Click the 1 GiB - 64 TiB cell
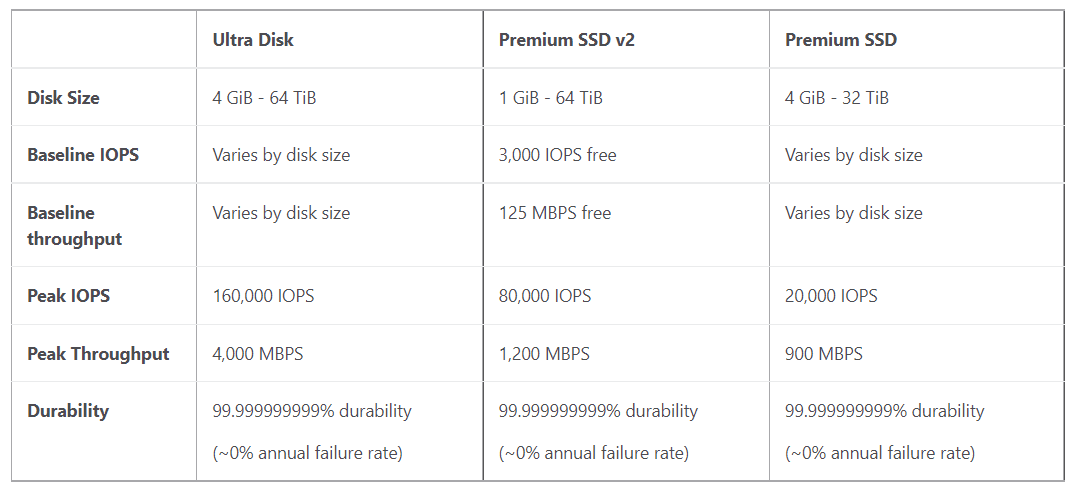The width and height of the screenshot is (1076, 494). pyautogui.click(x=550, y=97)
